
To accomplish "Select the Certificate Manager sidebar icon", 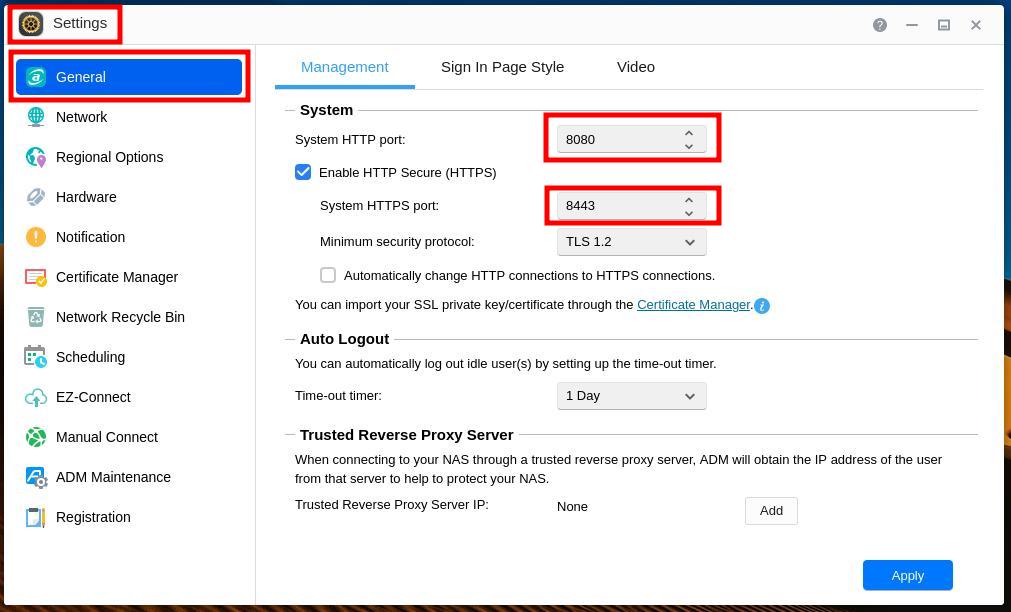I will tap(36, 277).
